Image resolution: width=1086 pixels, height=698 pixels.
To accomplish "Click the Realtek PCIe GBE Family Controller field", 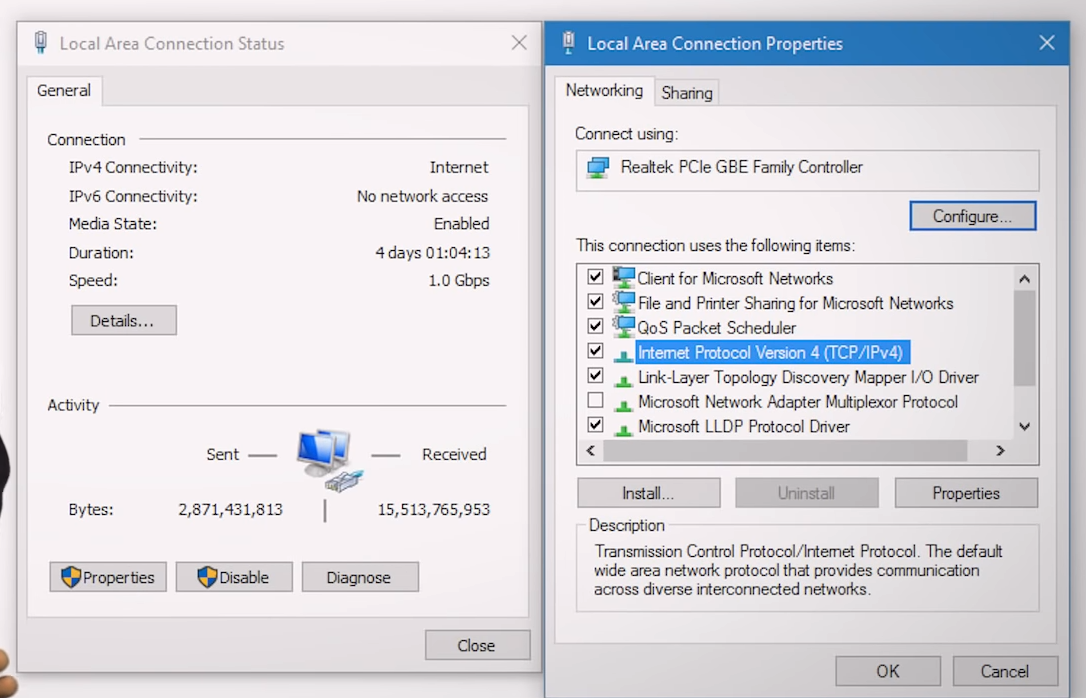I will point(808,170).
